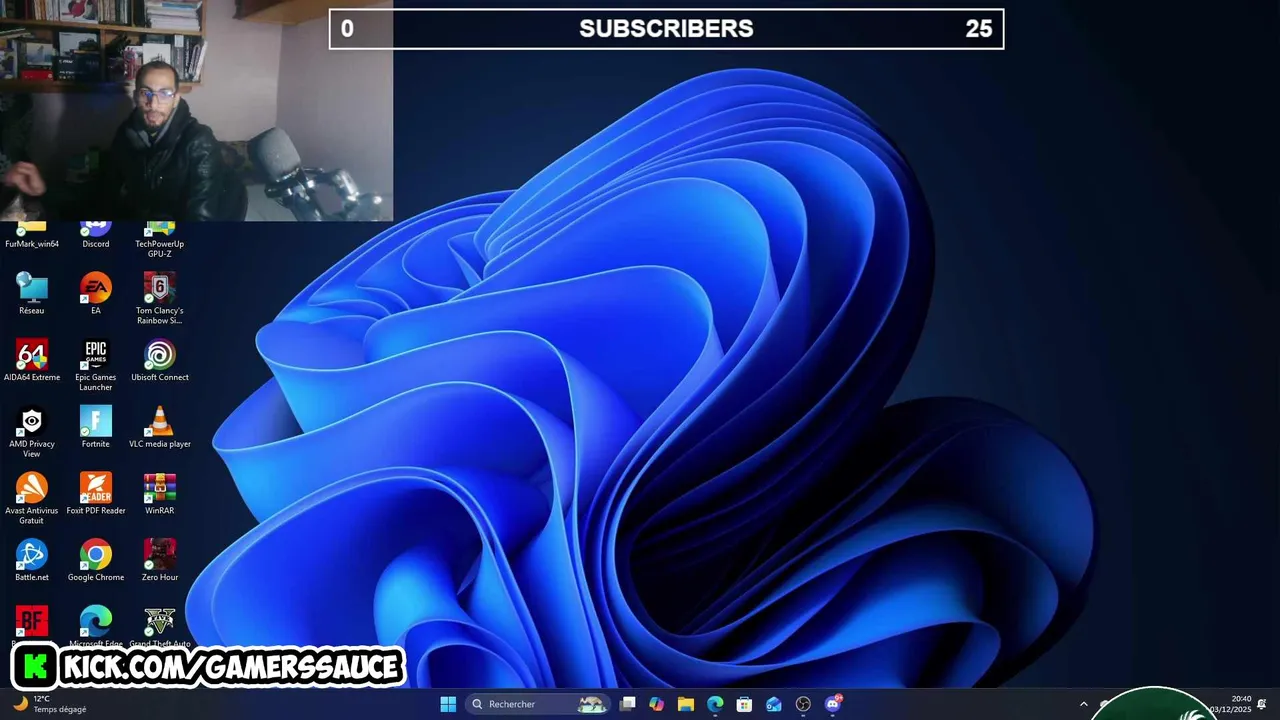Open OBS Studio from the taskbar
This screenshot has width=1280, height=720.
803,704
